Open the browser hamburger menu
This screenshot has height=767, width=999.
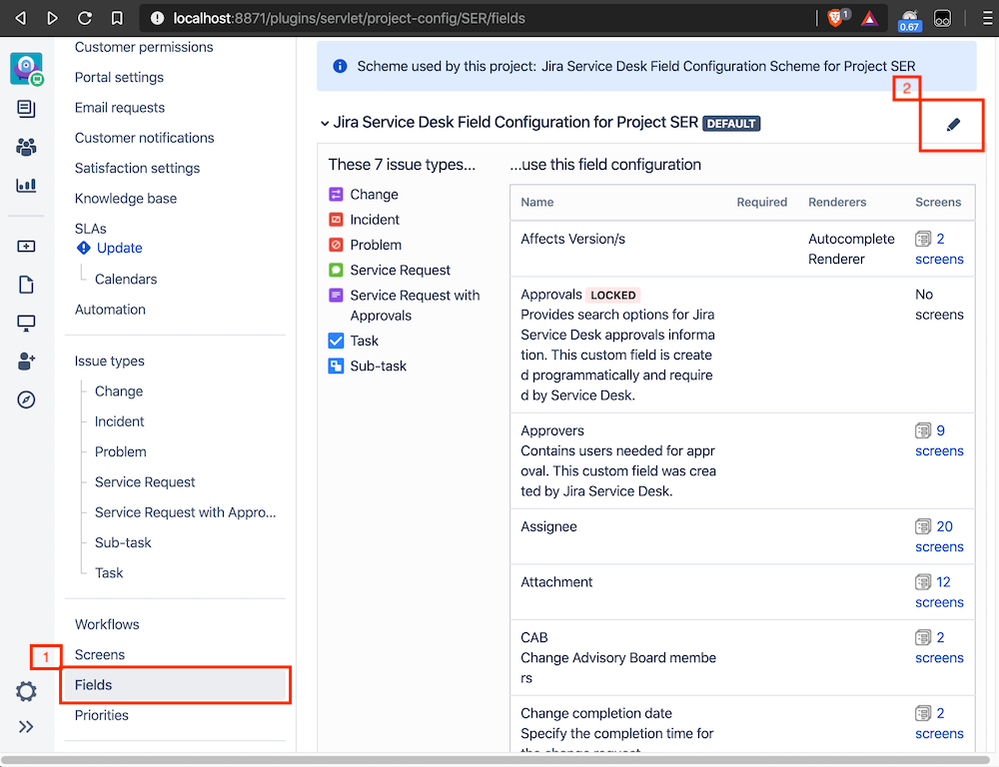pos(987,18)
